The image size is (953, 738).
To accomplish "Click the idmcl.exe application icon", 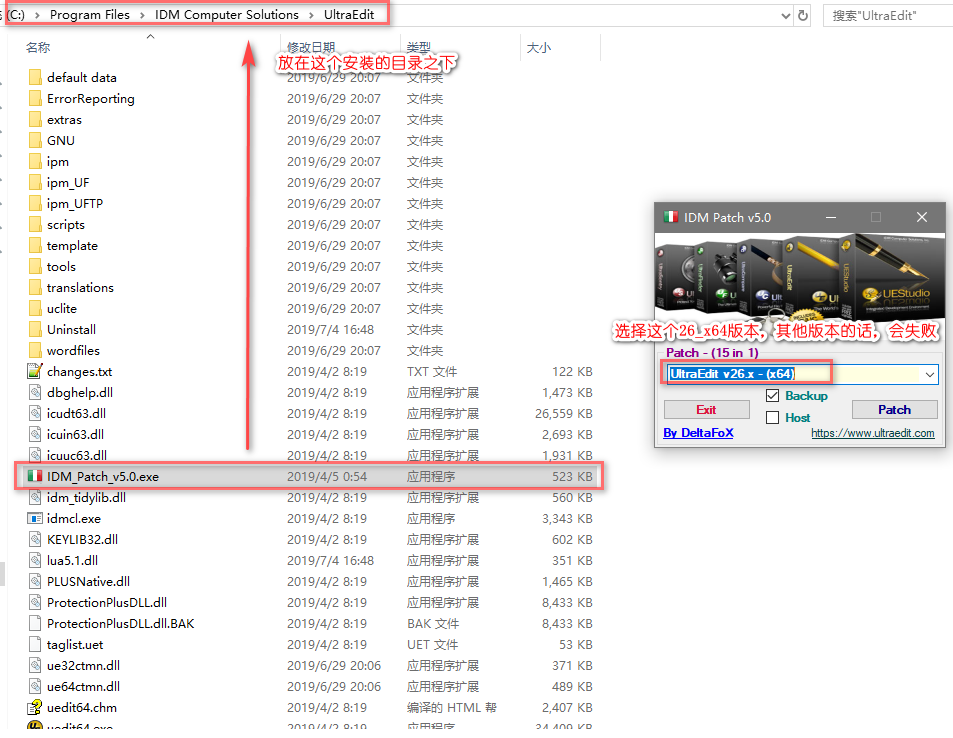I will [35, 519].
